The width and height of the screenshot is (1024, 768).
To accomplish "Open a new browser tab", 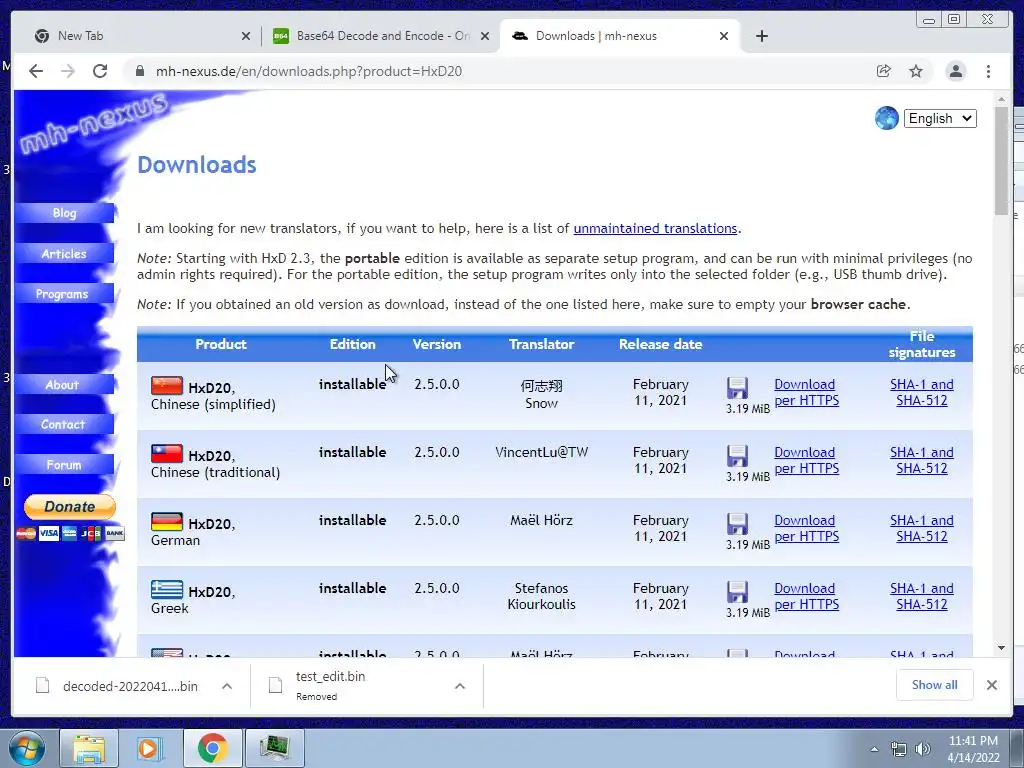I will tap(761, 36).
